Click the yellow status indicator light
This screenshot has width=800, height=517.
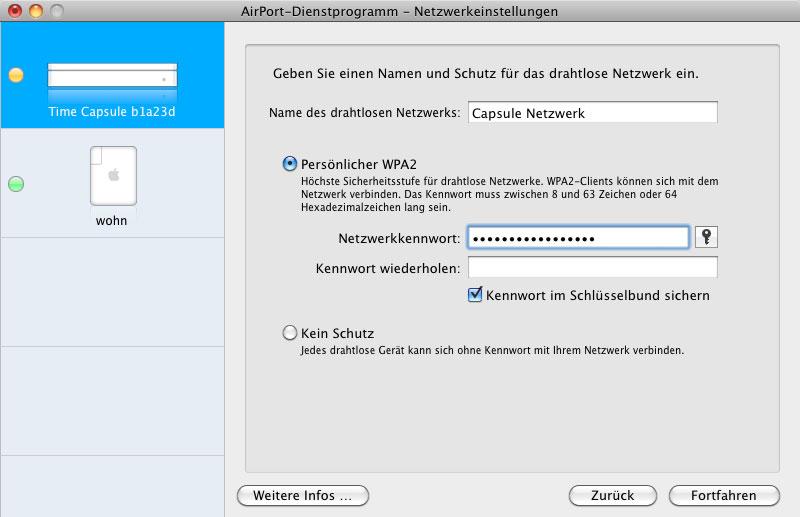pos(16,75)
